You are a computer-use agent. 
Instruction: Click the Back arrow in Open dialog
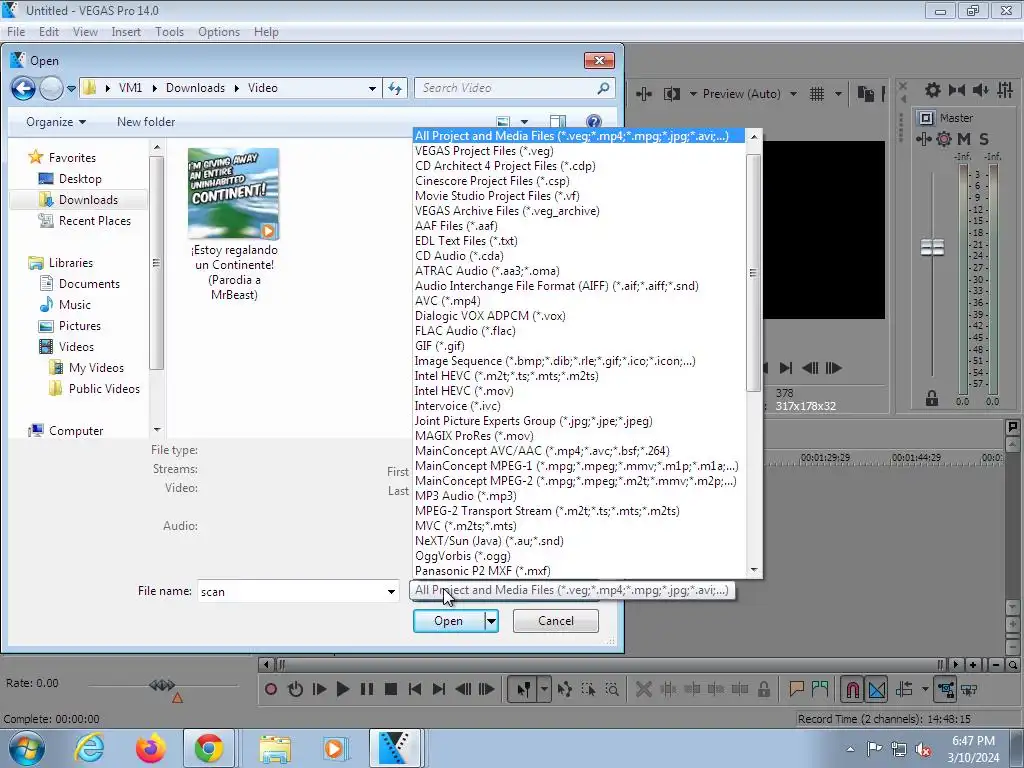coord(24,88)
